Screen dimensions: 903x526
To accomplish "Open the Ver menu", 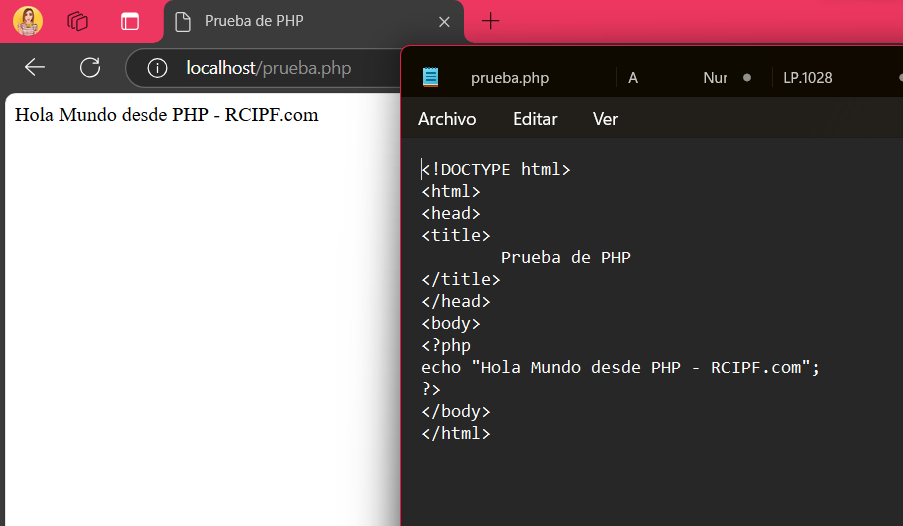I will [605, 119].
